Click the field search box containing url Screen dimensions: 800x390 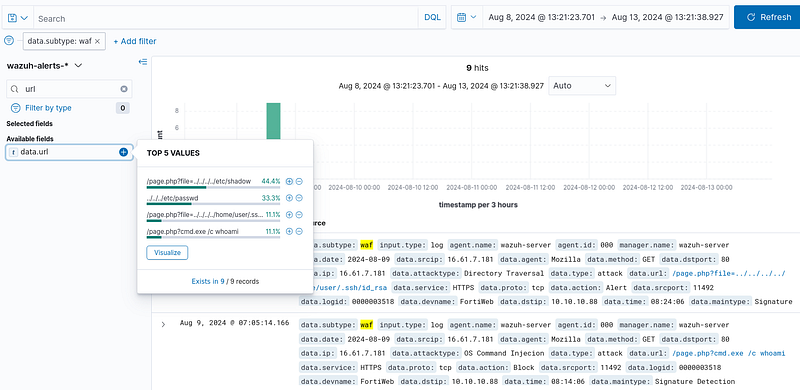click(69, 89)
